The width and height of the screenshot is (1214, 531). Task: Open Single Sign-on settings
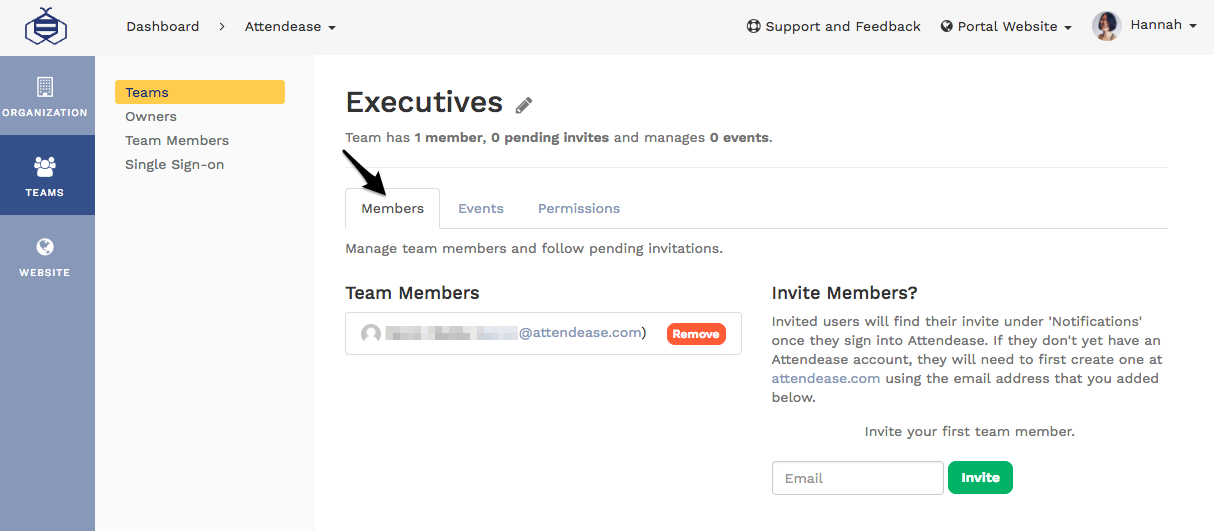[174, 165]
